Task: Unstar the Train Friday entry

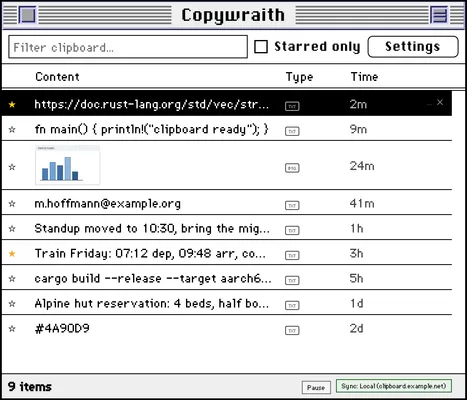Action: (12, 254)
